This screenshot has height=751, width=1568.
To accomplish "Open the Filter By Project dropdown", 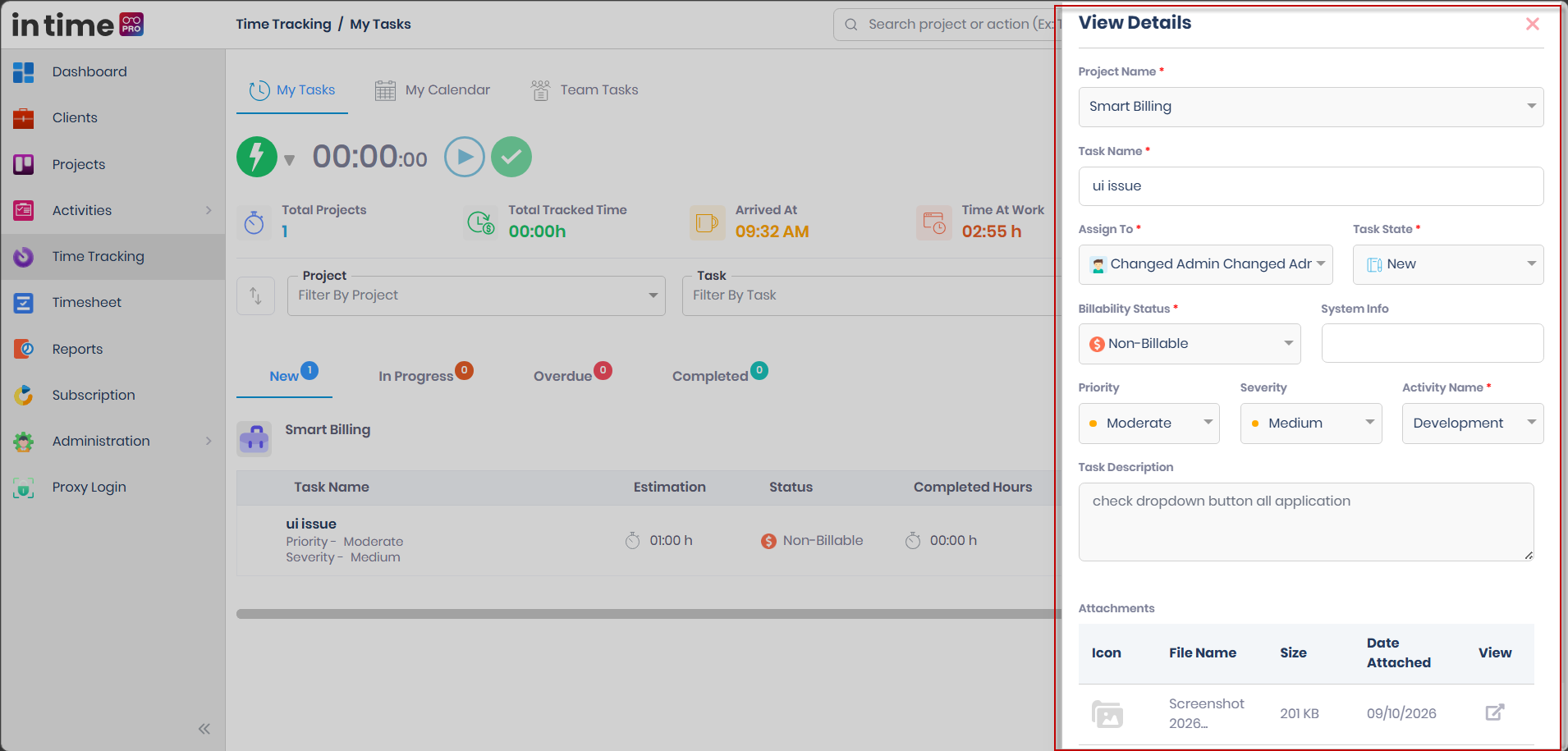I will pos(476,295).
